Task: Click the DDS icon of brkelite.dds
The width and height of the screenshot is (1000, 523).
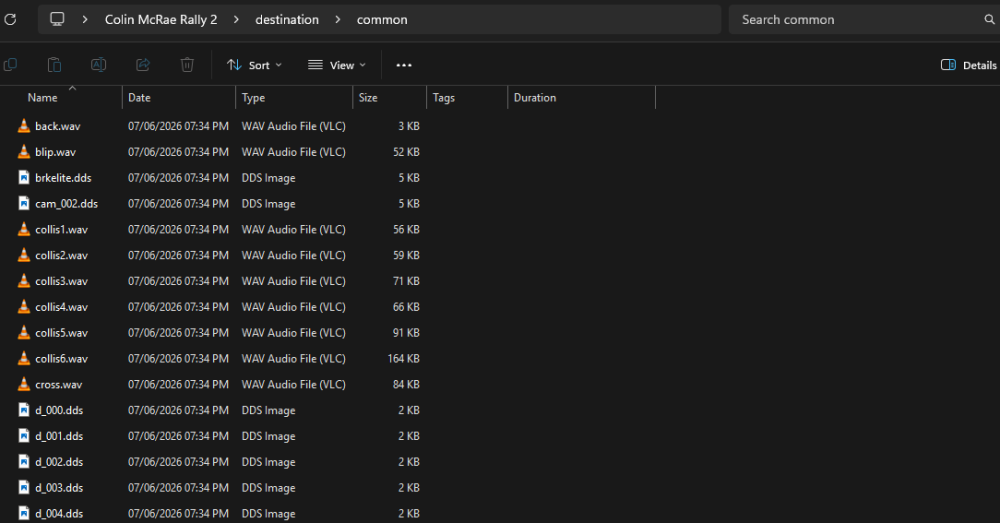Action: pyautogui.click(x=24, y=177)
